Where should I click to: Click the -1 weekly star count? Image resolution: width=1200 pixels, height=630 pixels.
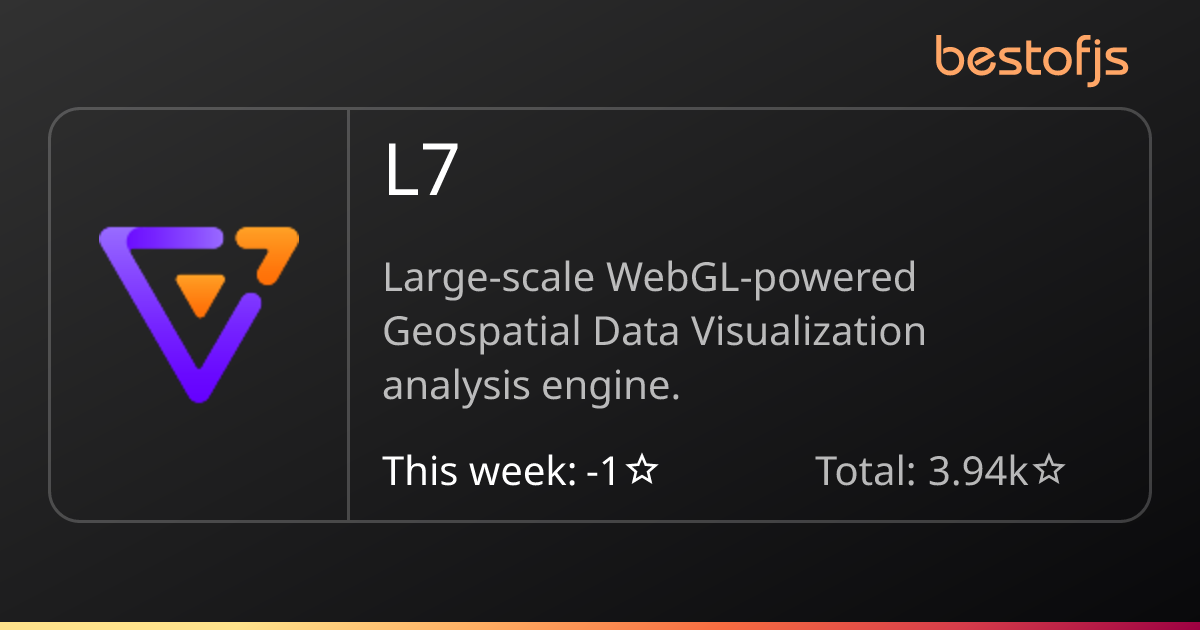604,470
